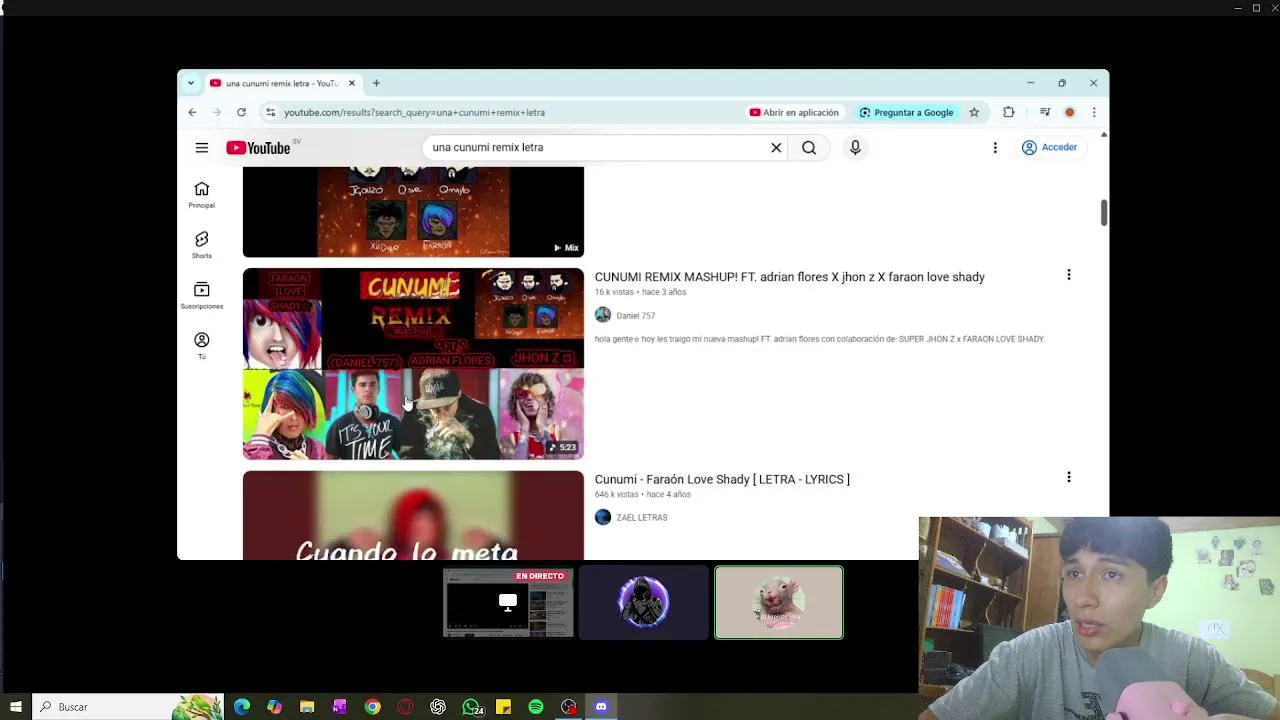Click the ZAEL LETRAS channel avatar
The image size is (1280, 720).
(x=603, y=517)
